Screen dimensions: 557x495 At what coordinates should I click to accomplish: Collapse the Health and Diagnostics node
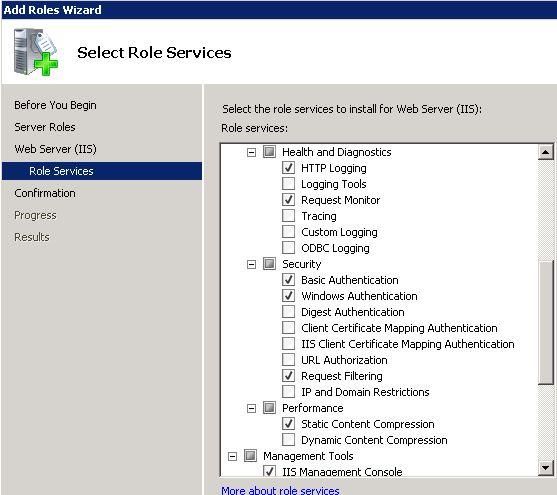point(251,152)
